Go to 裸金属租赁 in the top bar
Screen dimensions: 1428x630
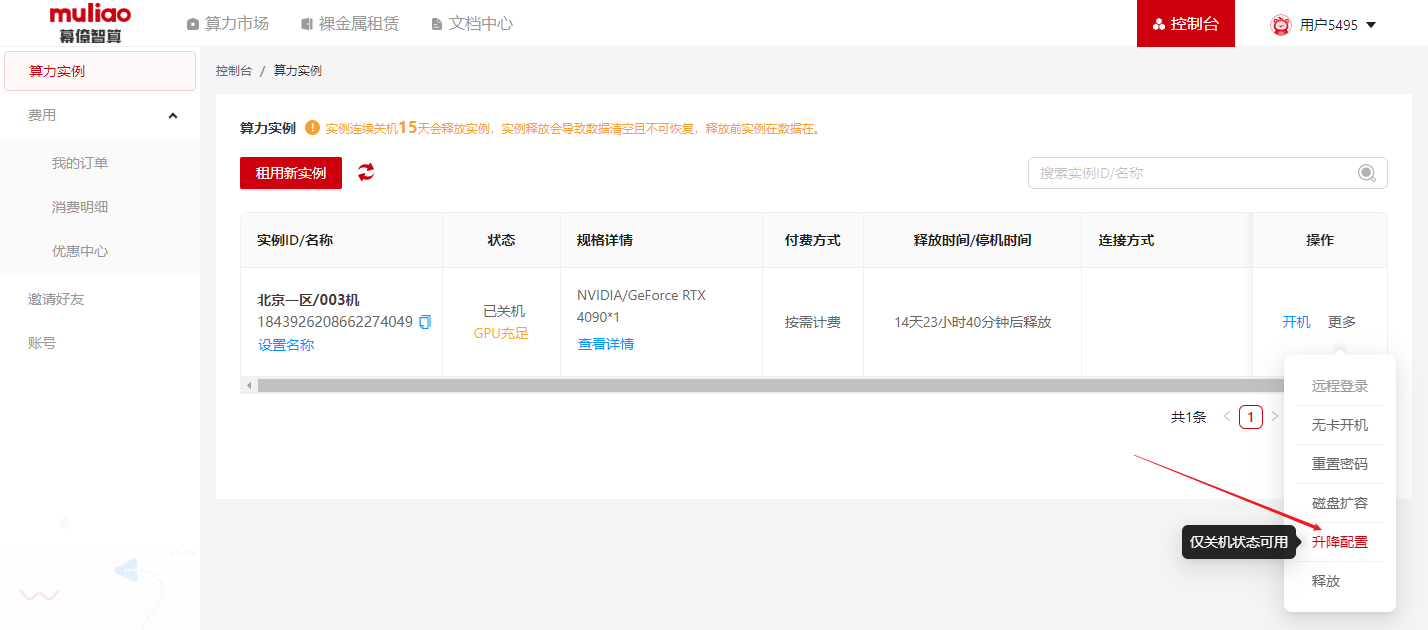click(350, 23)
